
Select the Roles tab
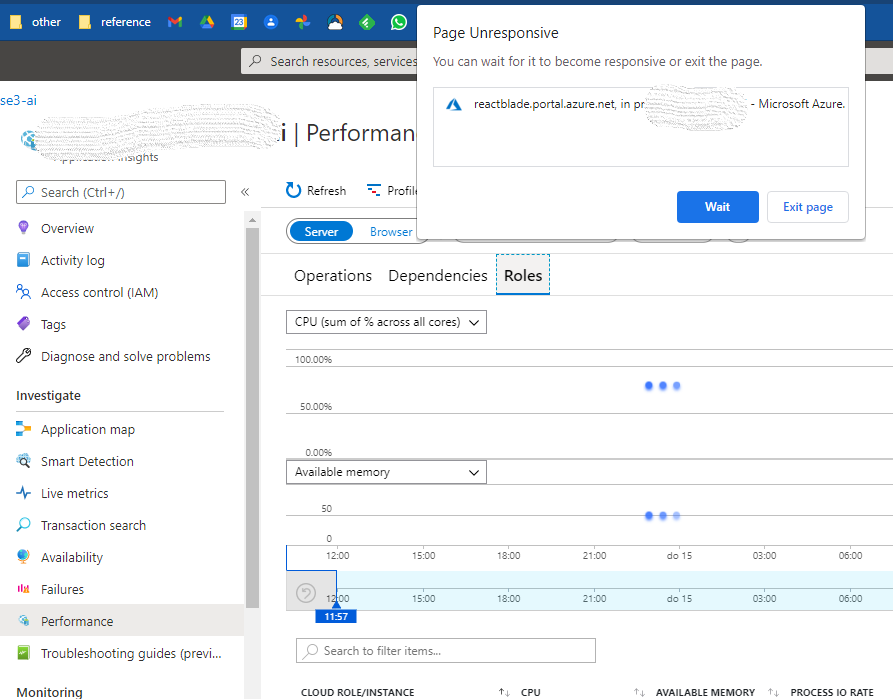click(523, 275)
